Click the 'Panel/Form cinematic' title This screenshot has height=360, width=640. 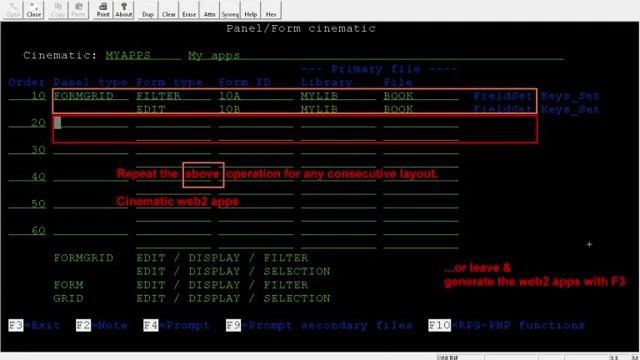[301, 29]
